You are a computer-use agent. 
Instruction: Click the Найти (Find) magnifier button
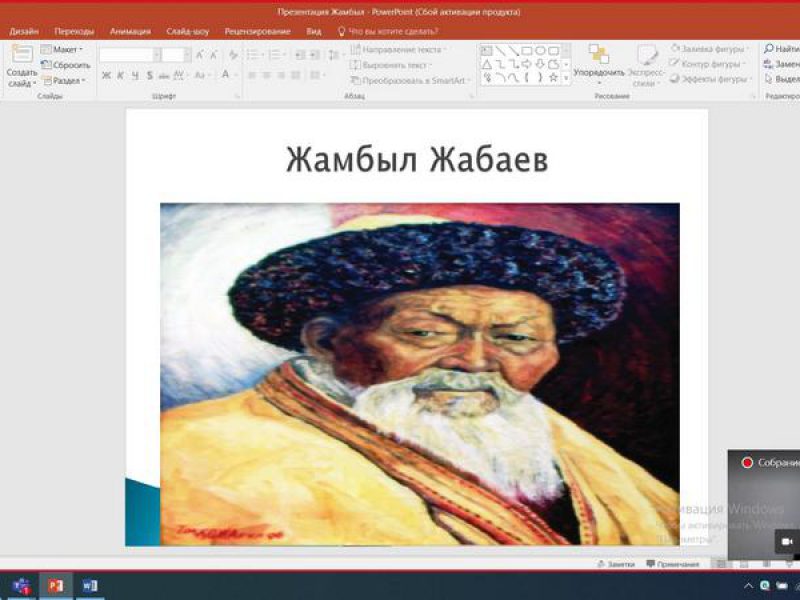pyautogui.click(x=781, y=49)
